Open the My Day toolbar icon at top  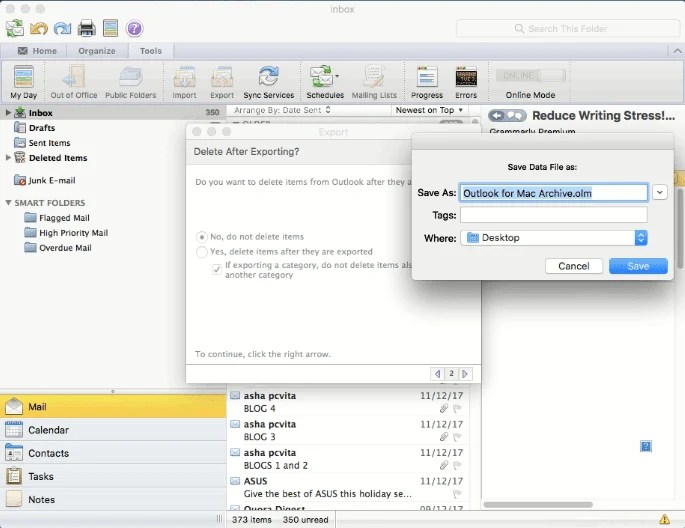[110, 28]
